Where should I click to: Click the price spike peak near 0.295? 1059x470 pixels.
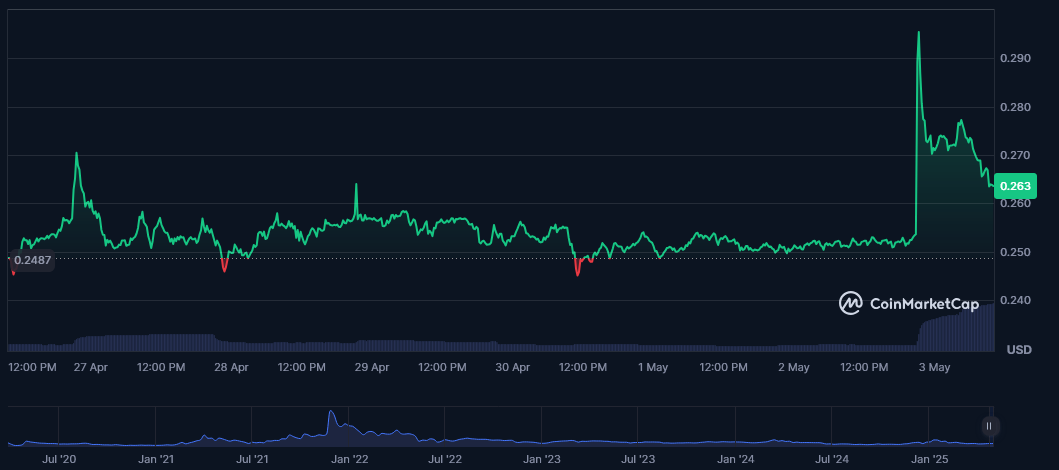(x=918, y=32)
